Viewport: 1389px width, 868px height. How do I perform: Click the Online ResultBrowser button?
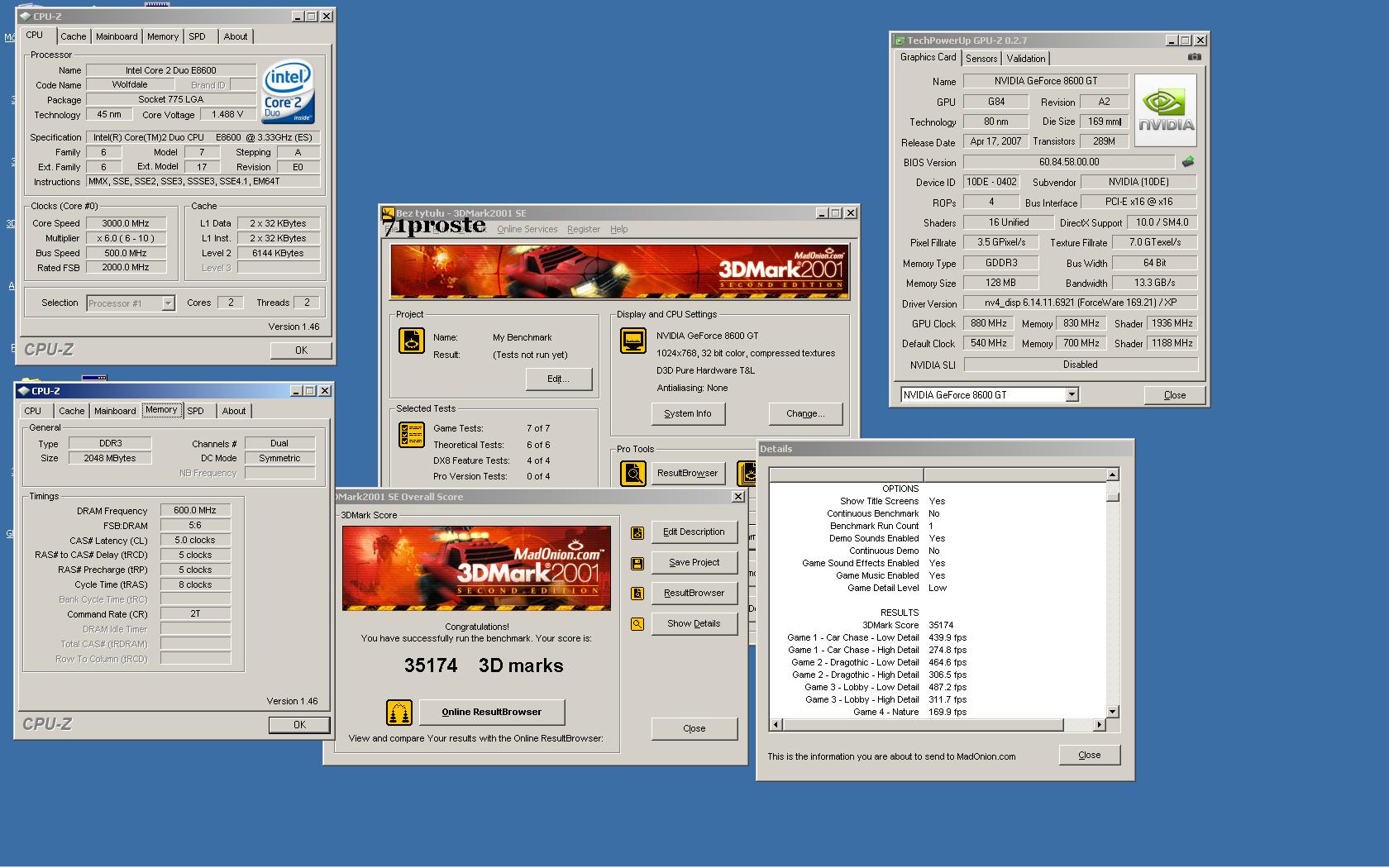coord(492,712)
